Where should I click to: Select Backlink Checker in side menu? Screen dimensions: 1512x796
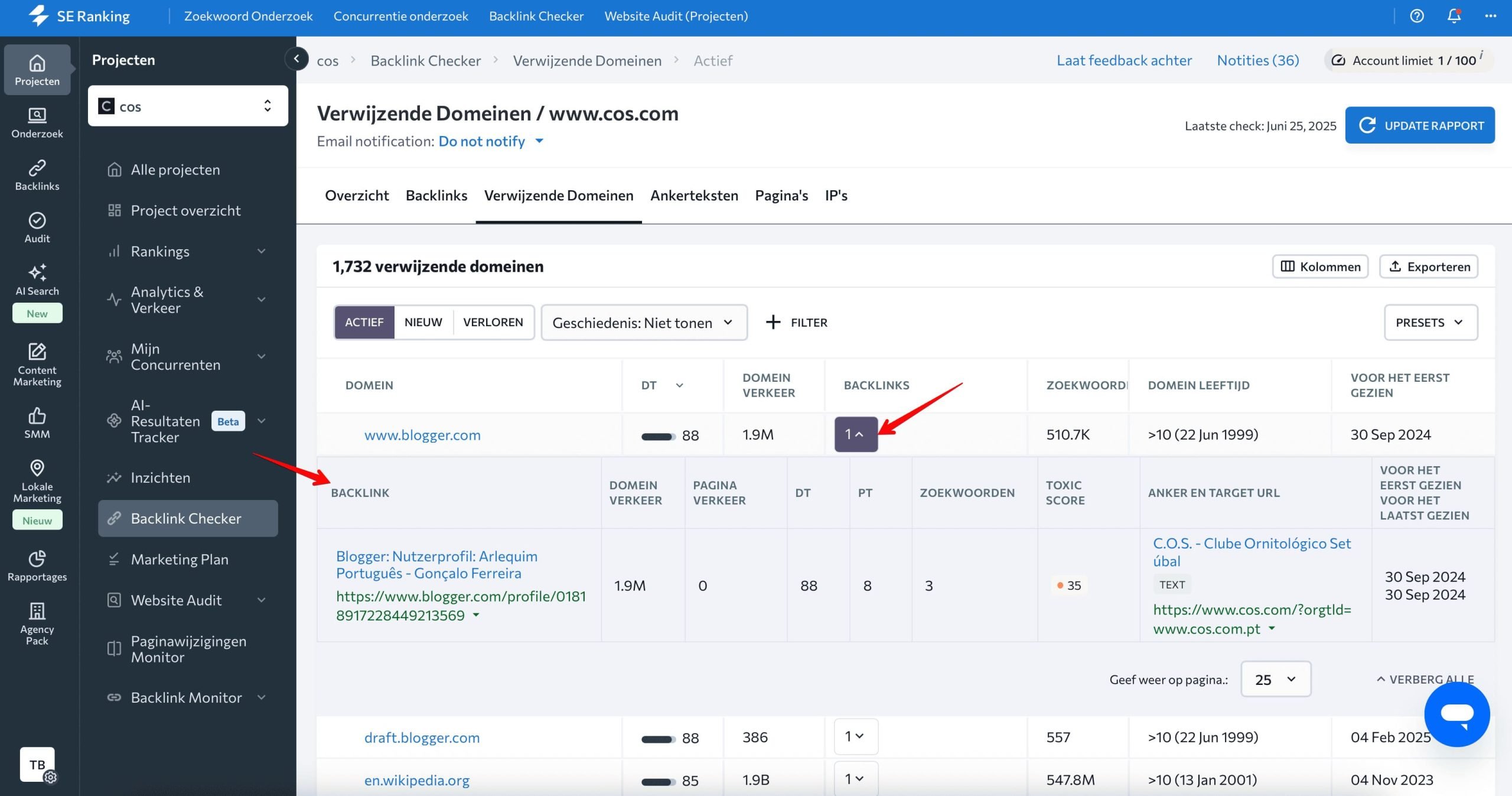point(188,518)
